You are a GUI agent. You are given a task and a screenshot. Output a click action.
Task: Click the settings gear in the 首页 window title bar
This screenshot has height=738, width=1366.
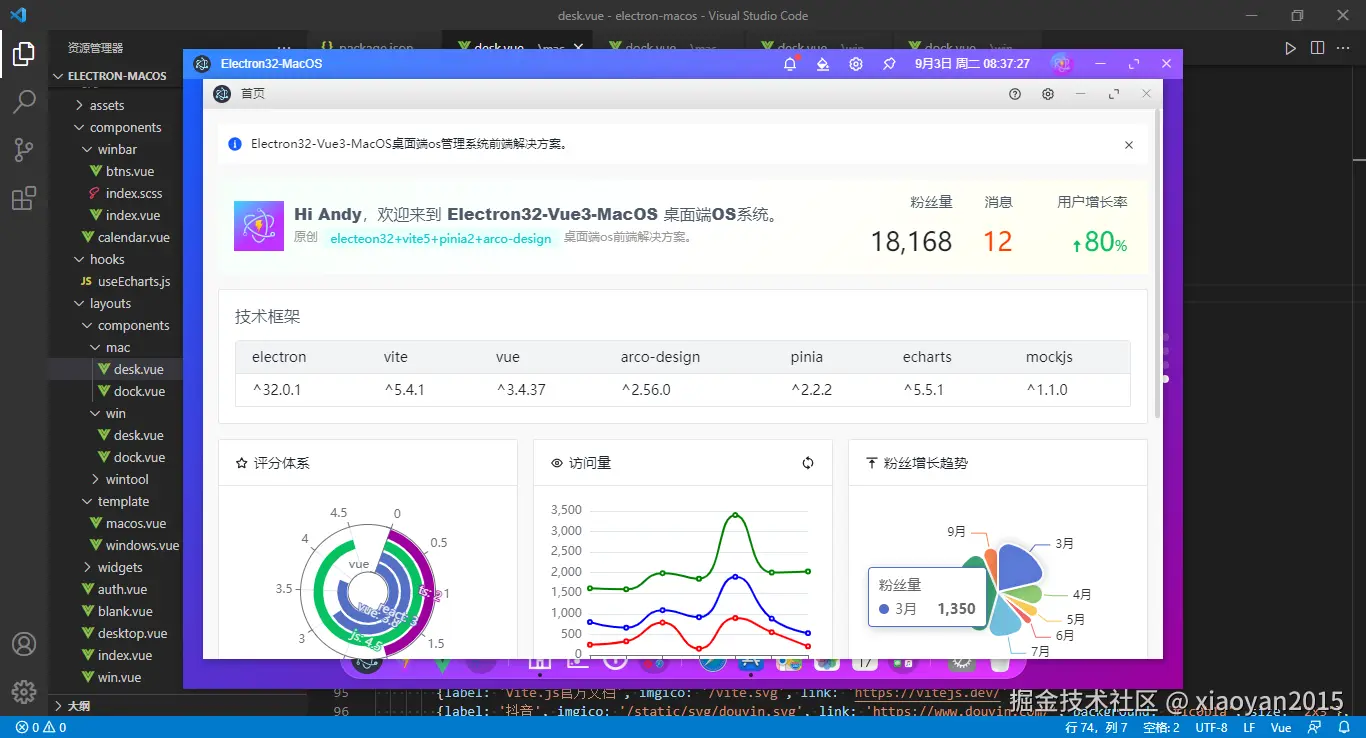point(1048,94)
